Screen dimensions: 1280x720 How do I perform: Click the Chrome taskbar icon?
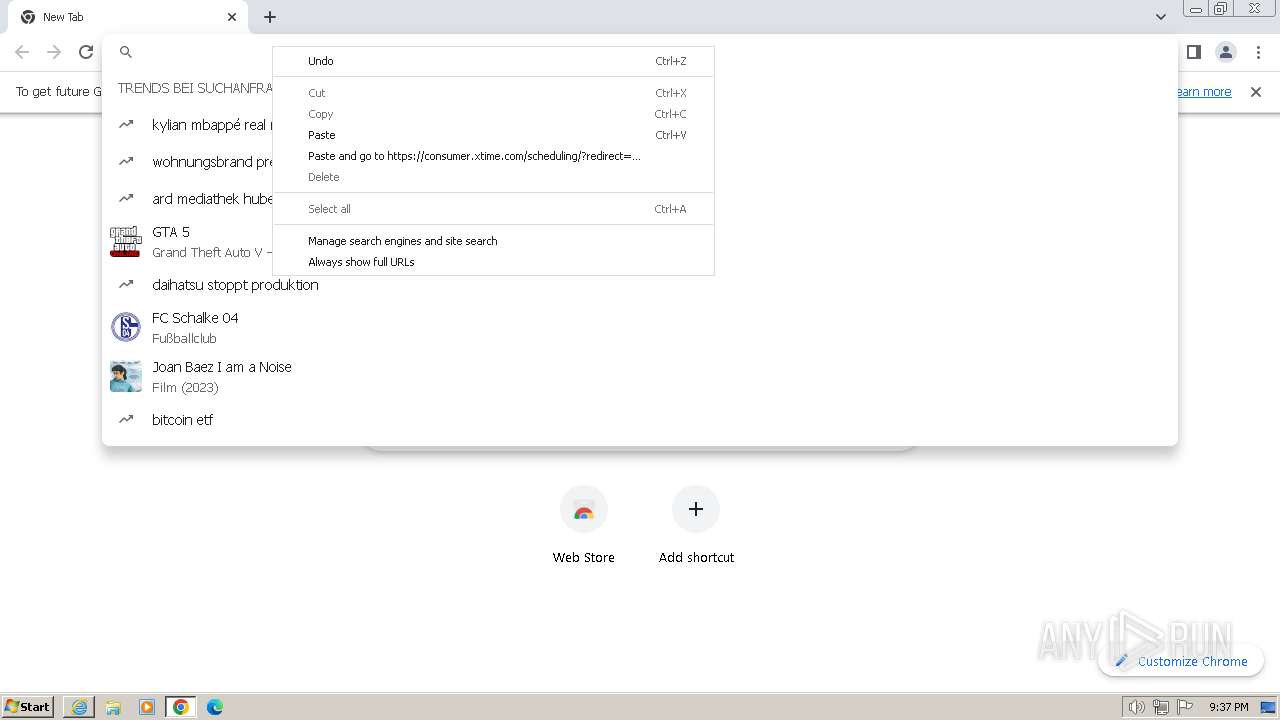coord(181,707)
